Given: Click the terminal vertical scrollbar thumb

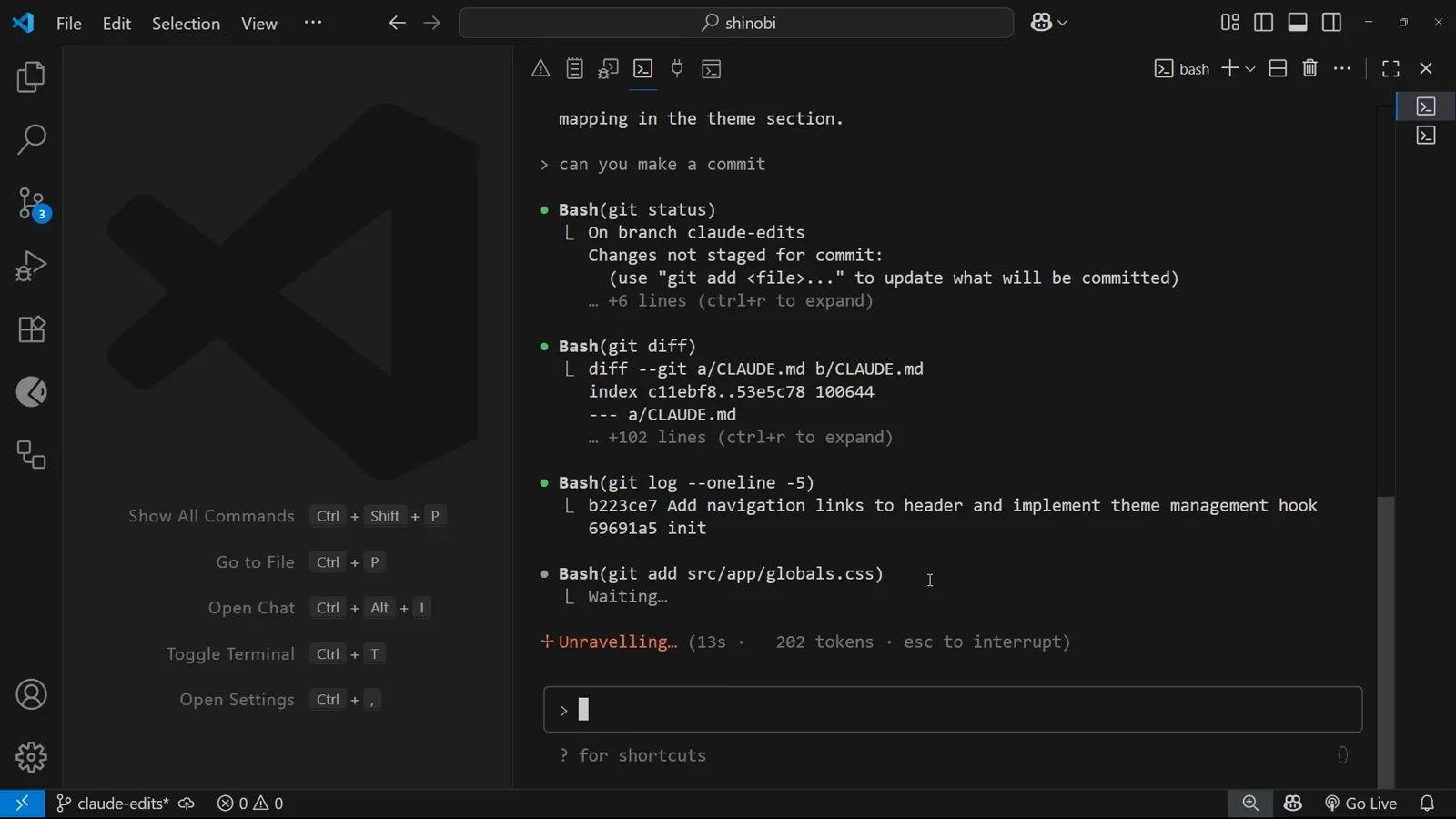Looking at the screenshot, I should click(x=1385, y=642).
